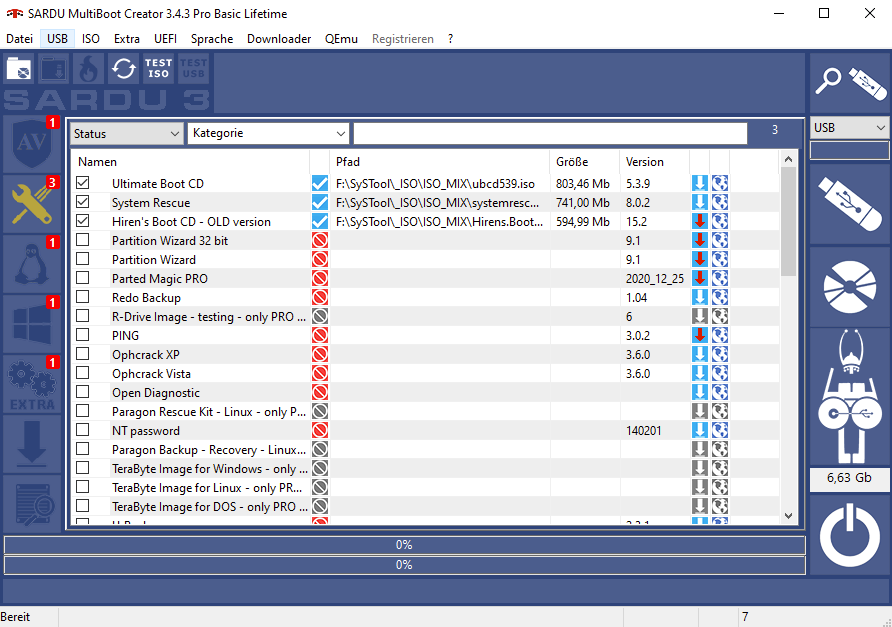
Task: Click download arrow for Ultimate Boot CD
Action: (x=700, y=183)
